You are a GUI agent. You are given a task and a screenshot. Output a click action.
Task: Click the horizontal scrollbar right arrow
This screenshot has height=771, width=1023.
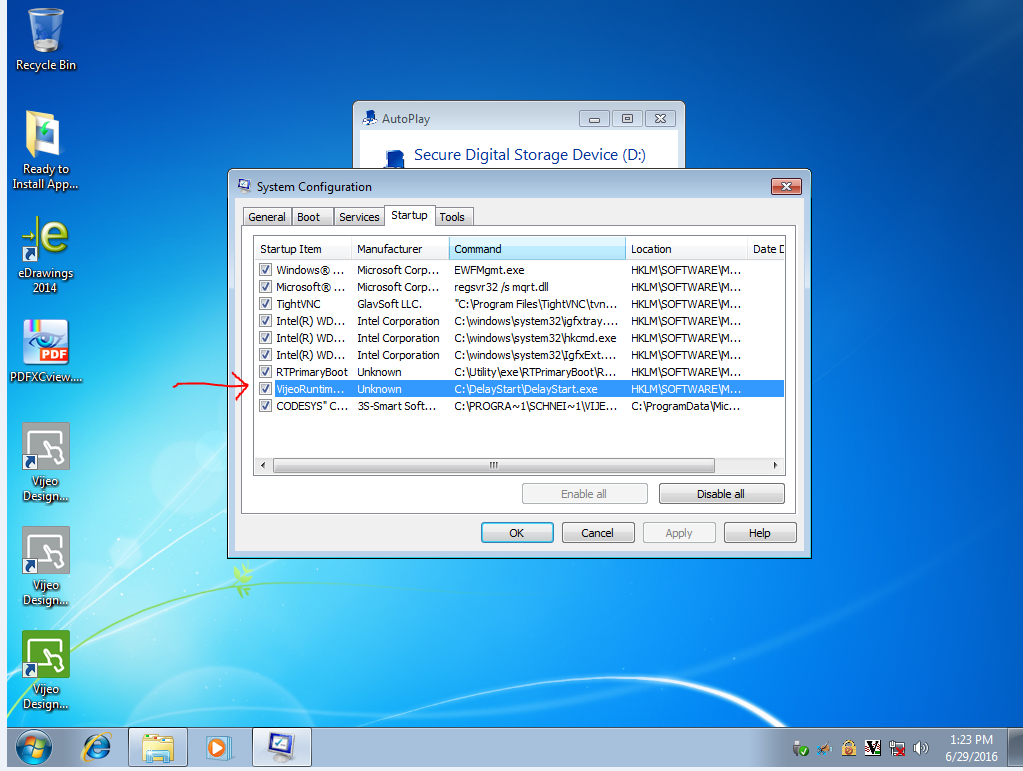pyautogui.click(x=775, y=465)
